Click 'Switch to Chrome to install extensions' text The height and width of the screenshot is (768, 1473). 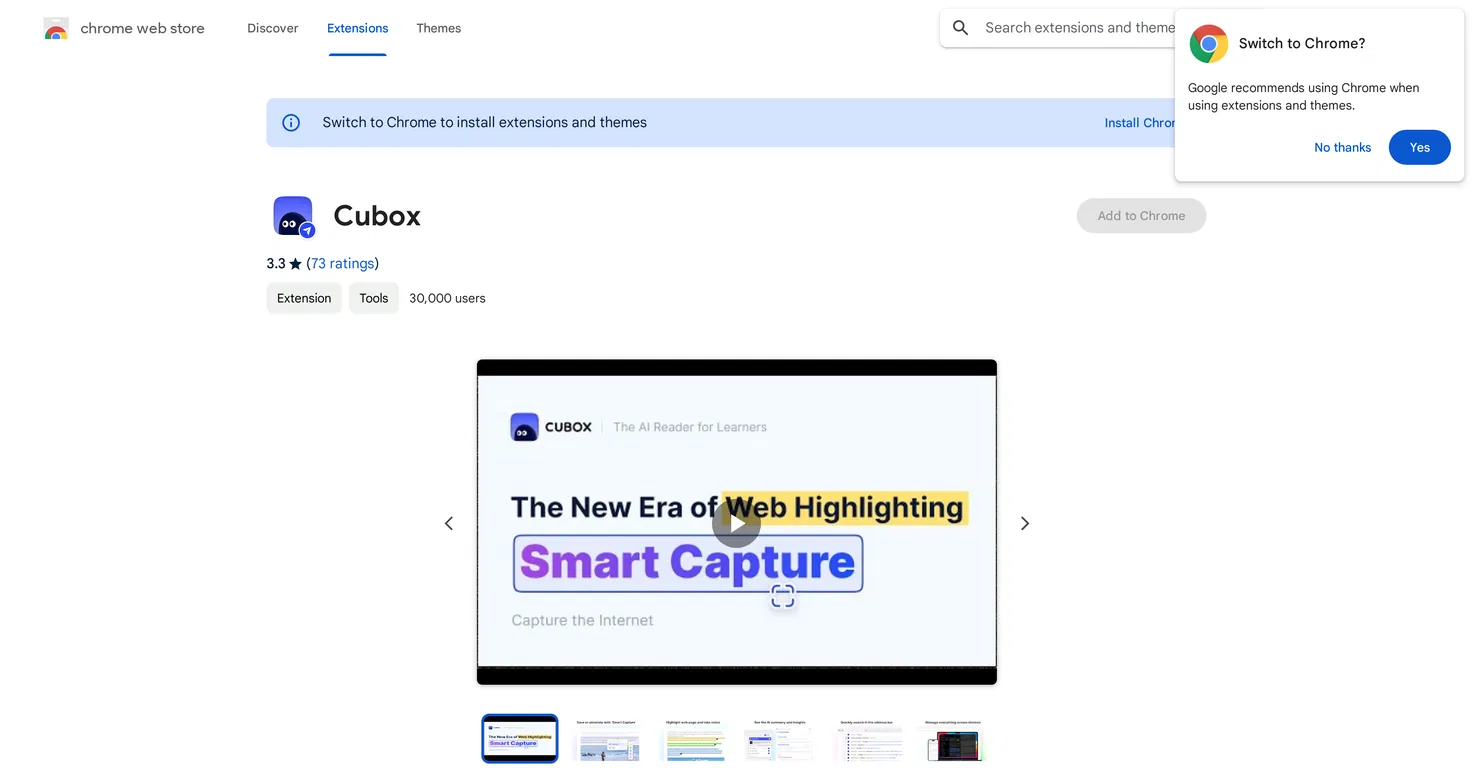pyautogui.click(x=484, y=123)
